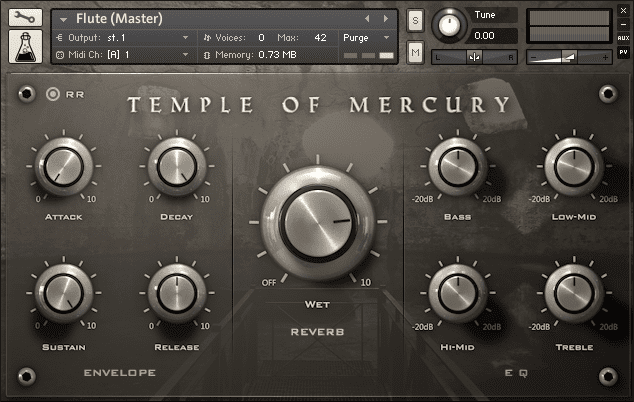Click the Low-Mid EQ knob

tap(574, 166)
